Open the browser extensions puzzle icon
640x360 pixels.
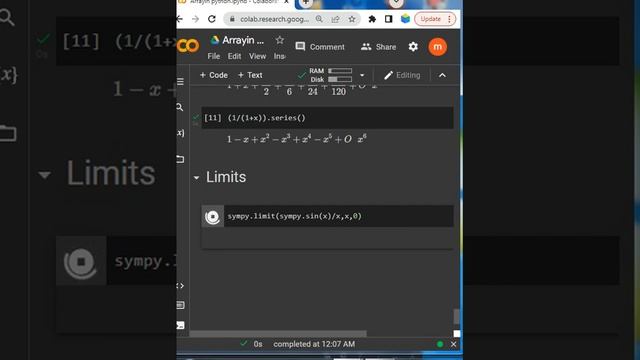[x=372, y=19]
